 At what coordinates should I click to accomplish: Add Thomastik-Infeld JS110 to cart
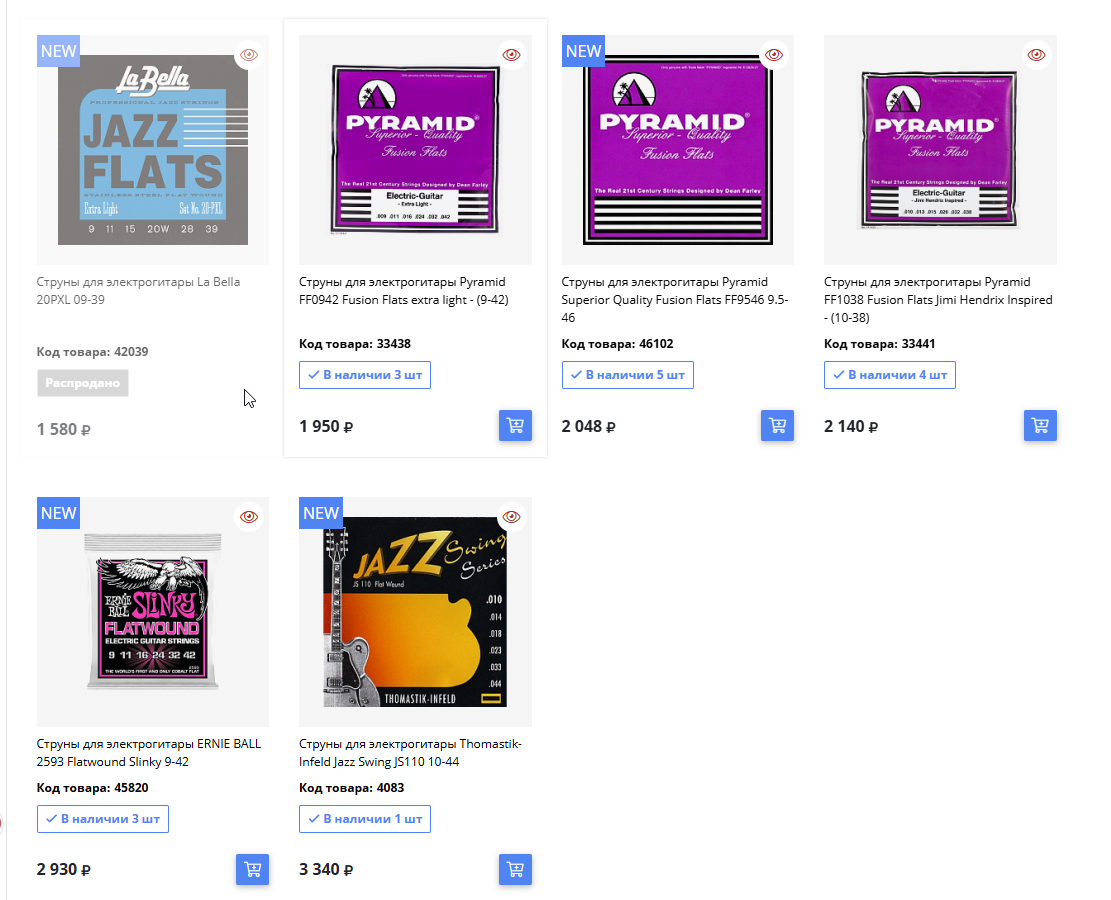pos(515,870)
